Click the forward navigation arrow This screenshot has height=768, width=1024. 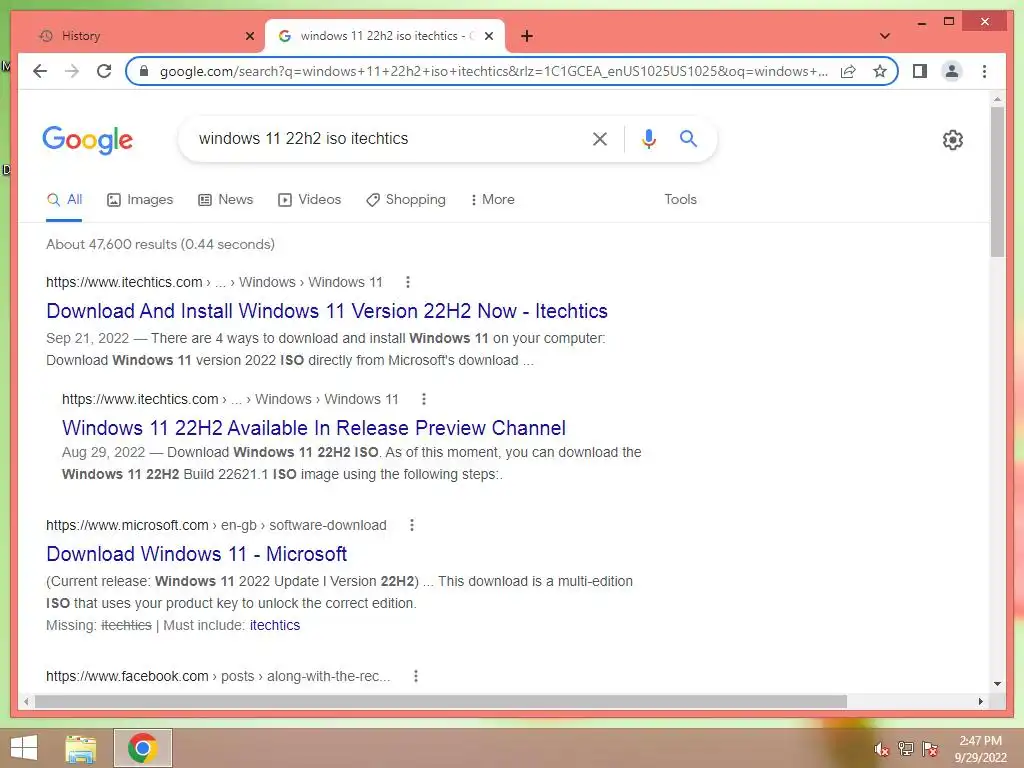(72, 71)
